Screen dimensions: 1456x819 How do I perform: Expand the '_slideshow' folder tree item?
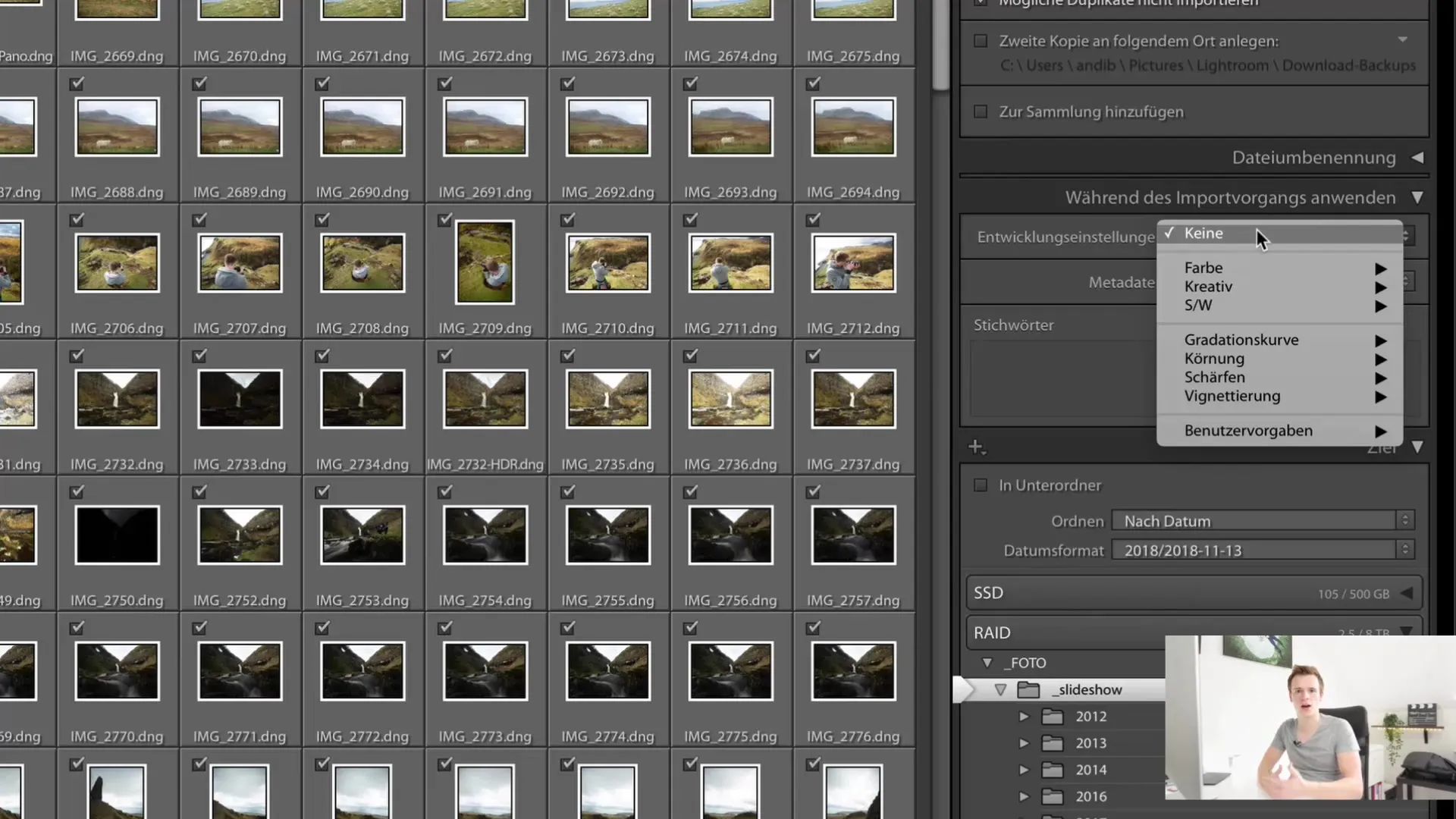(x=1000, y=689)
